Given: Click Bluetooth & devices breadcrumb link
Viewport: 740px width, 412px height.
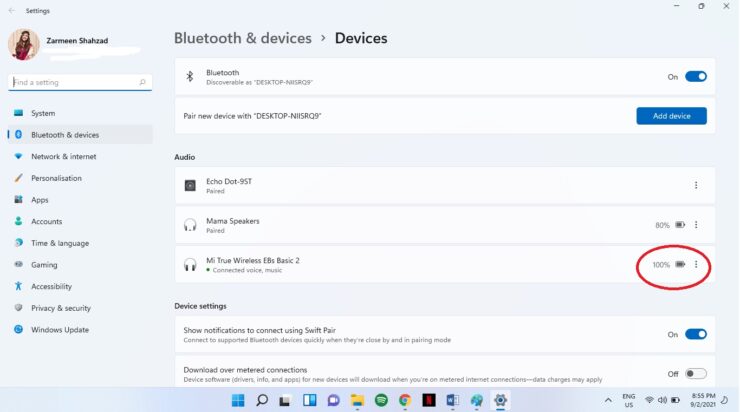Looking at the screenshot, I should click(x=243, y=38).
